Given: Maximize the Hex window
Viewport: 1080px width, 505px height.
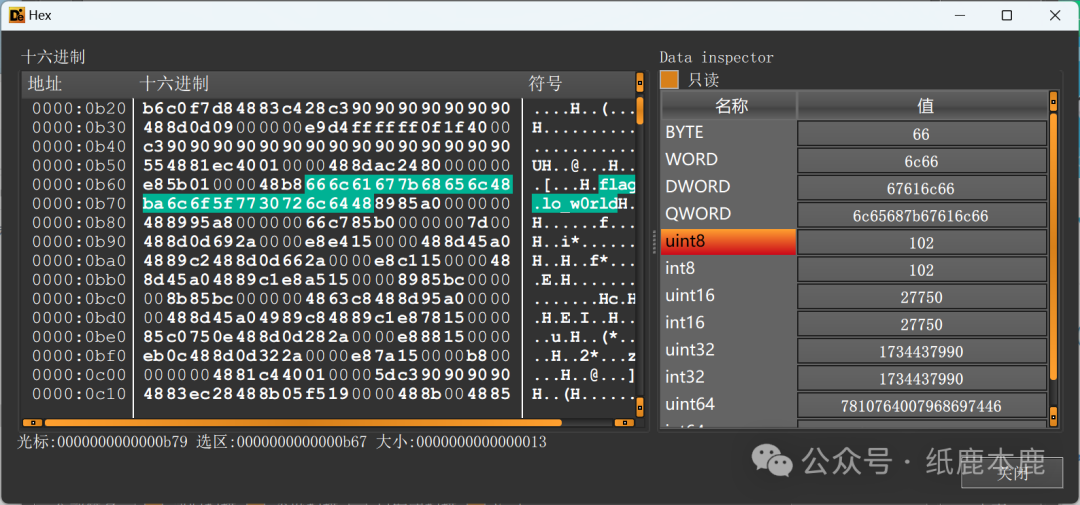Looking at the screenshot, I should pyautogui.click(x=1007, y=15).
